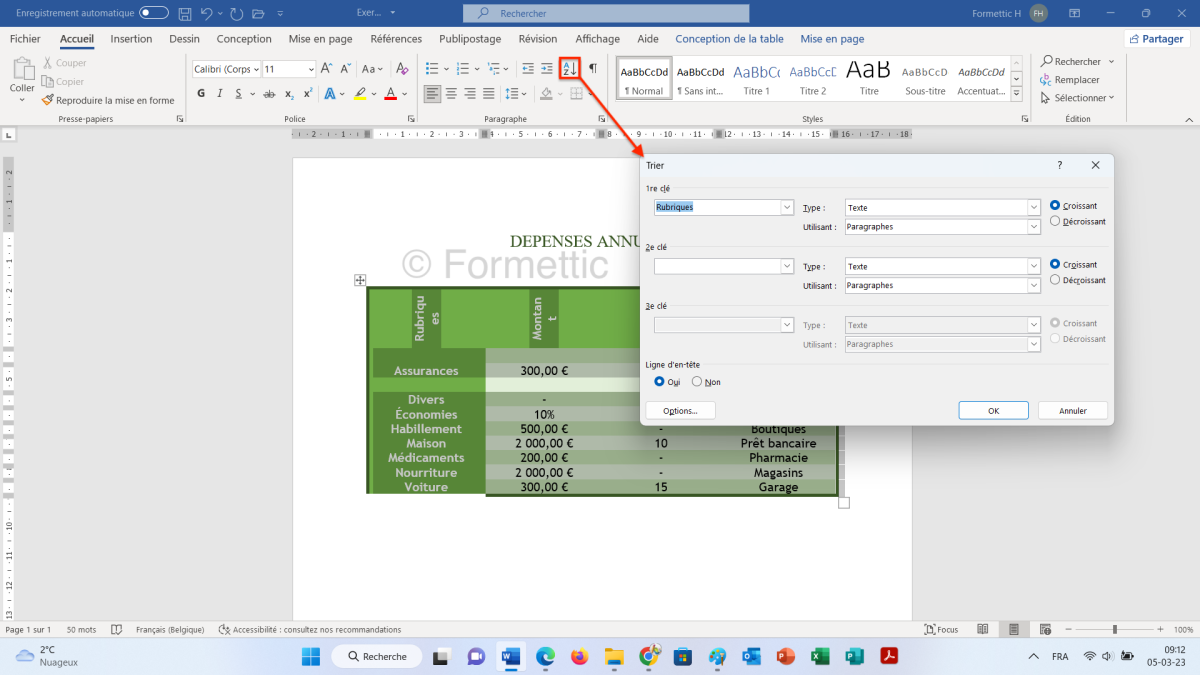Image resolution: width=1200 pixels, height=675 pixels.
Task: Apply bold with the G button
Action: coord(201,93)
